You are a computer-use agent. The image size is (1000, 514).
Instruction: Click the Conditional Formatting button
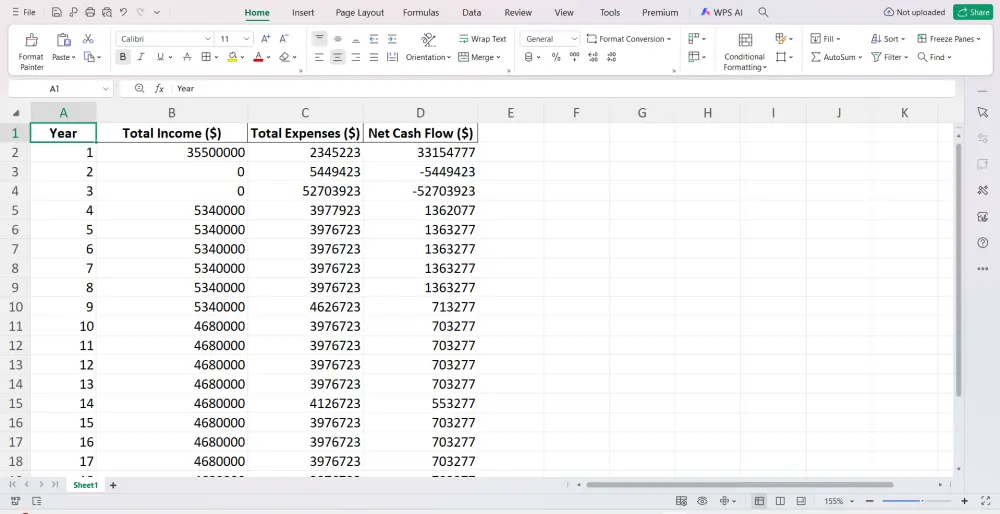coord(744,50)
